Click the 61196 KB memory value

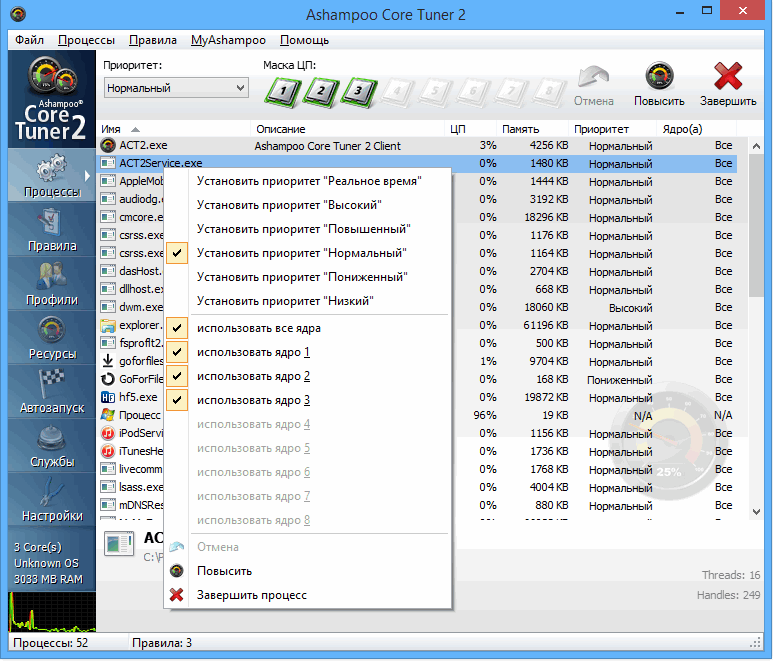click(x=546, y=325)
